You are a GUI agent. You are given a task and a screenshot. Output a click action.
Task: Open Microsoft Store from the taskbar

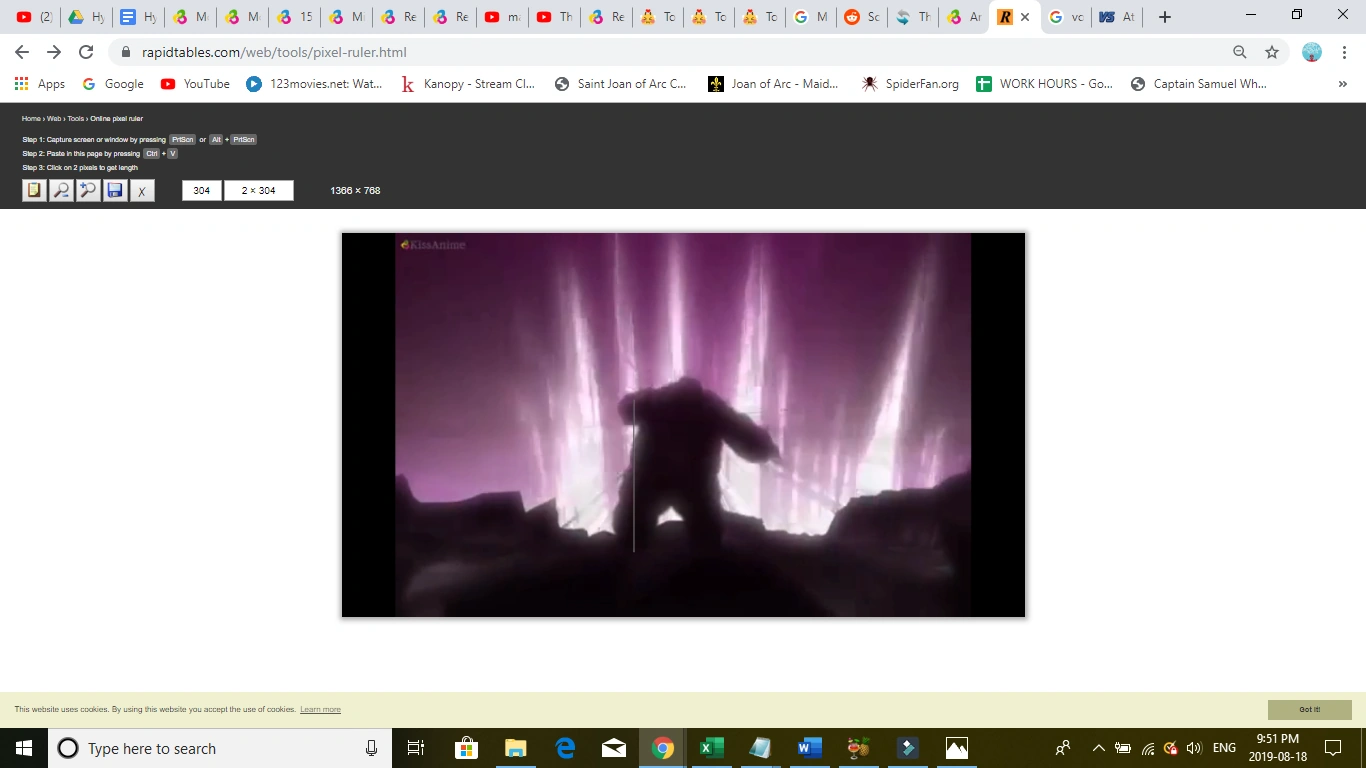[466, 748]
